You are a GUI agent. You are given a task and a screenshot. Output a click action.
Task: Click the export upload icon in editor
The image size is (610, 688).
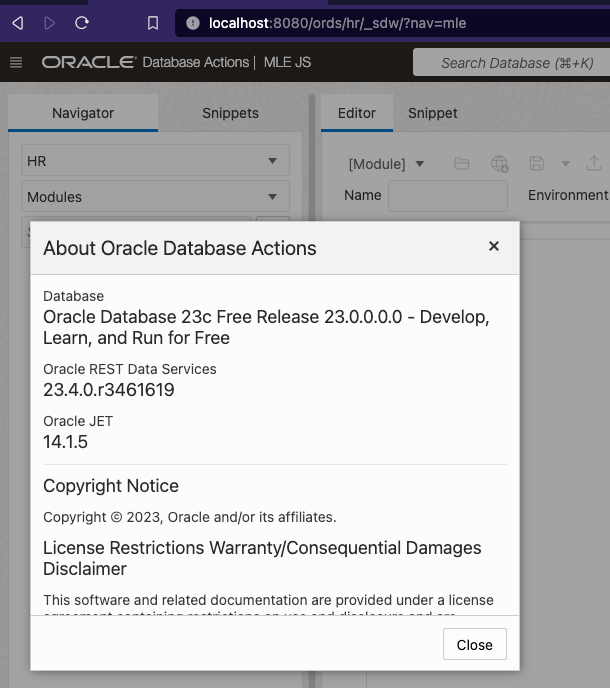(x=594, y=163)
